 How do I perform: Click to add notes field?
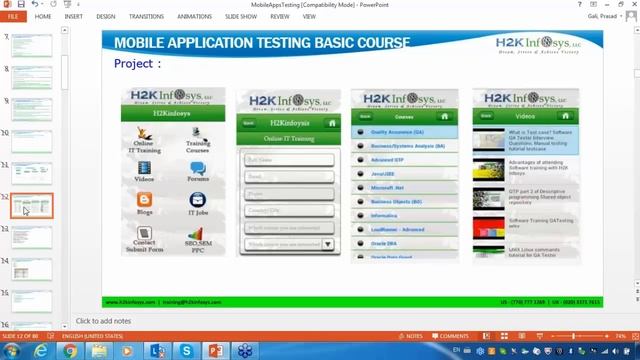(x=103, y=321)
